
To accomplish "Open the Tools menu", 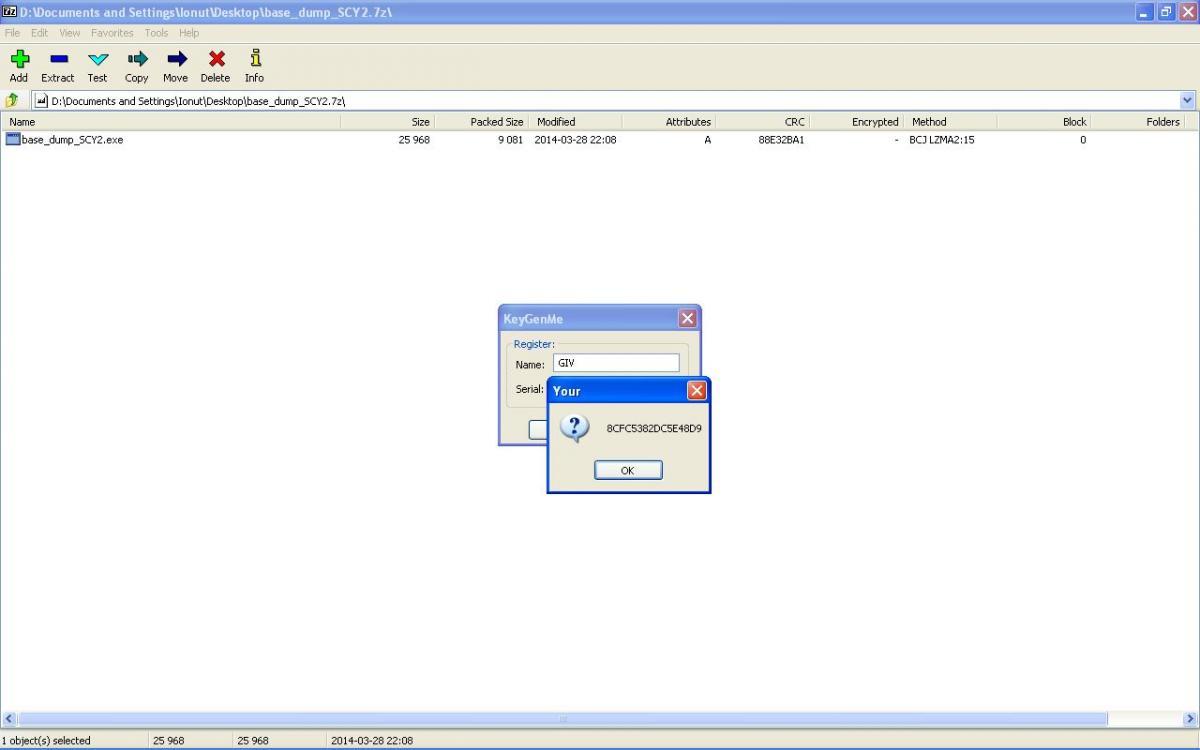I will [156, 33].
